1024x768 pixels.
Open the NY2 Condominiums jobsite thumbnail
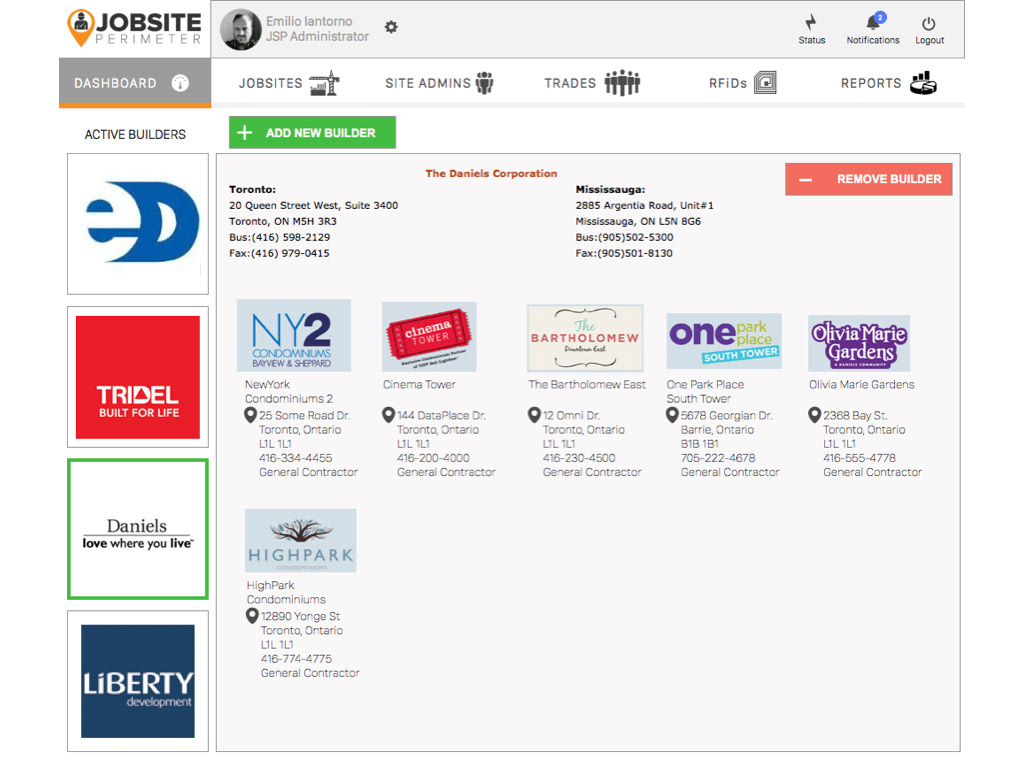pos(294,336)
